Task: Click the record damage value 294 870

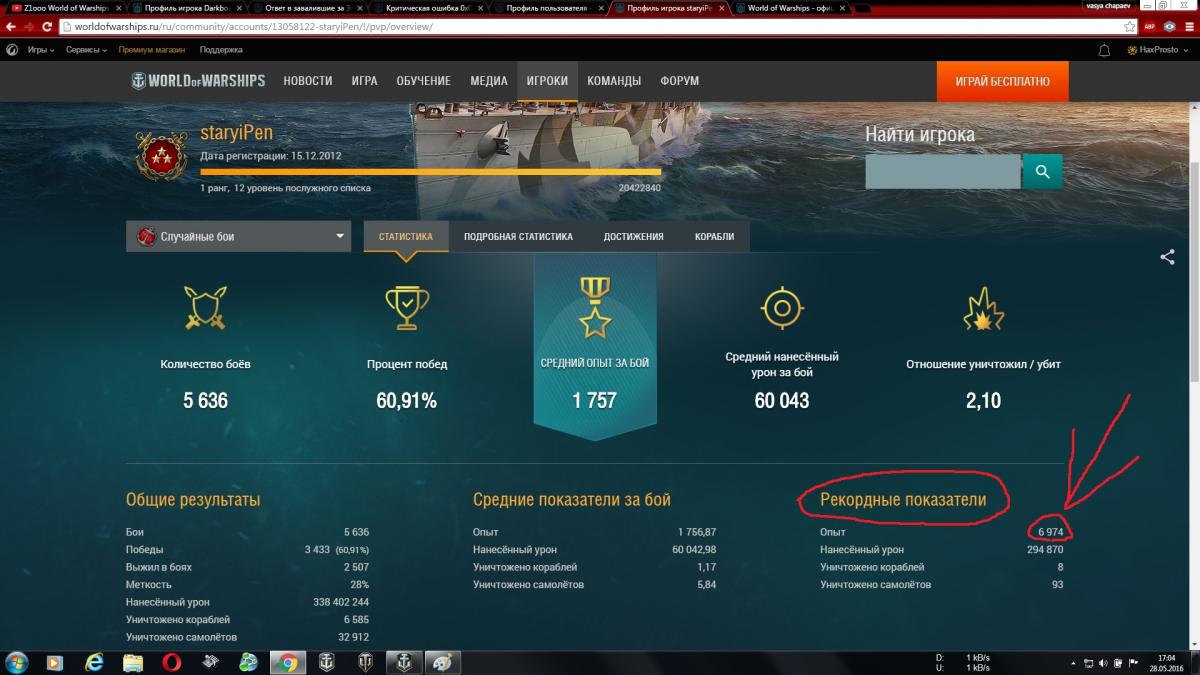Action: [1045, 549]
